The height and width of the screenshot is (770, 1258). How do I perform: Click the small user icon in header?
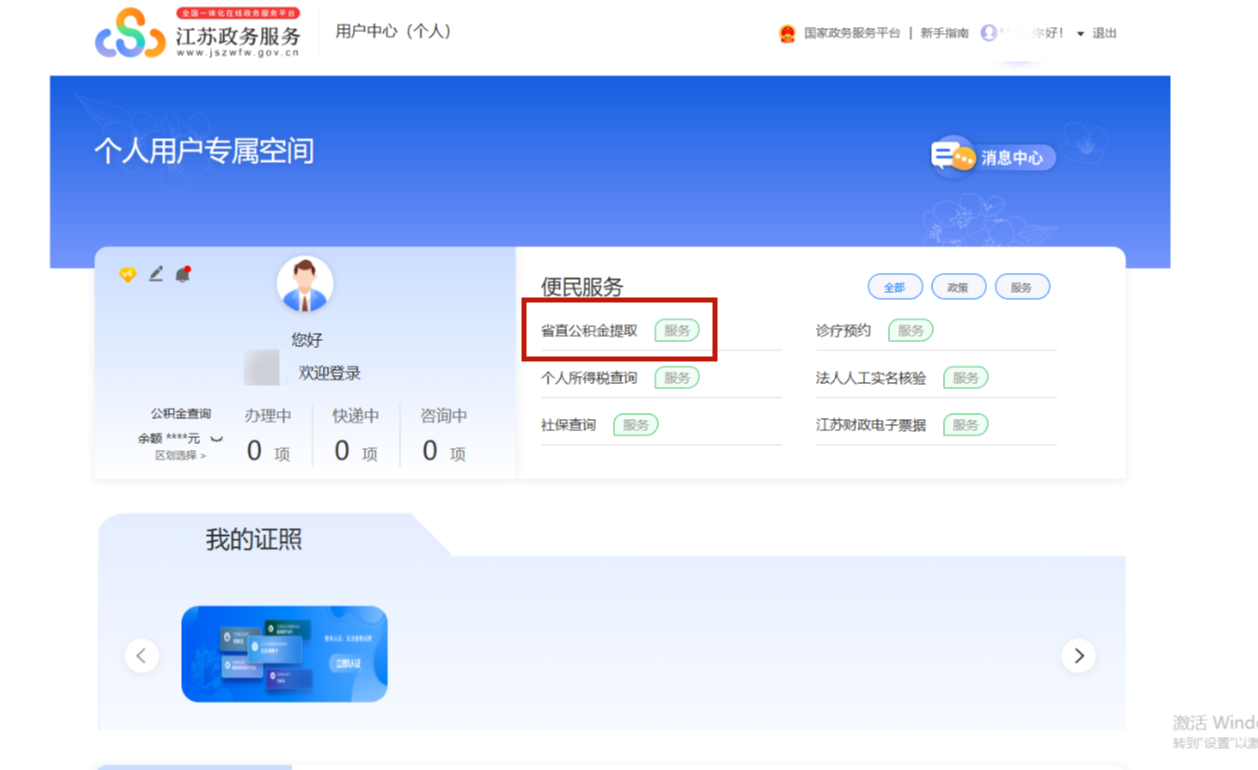988,33
